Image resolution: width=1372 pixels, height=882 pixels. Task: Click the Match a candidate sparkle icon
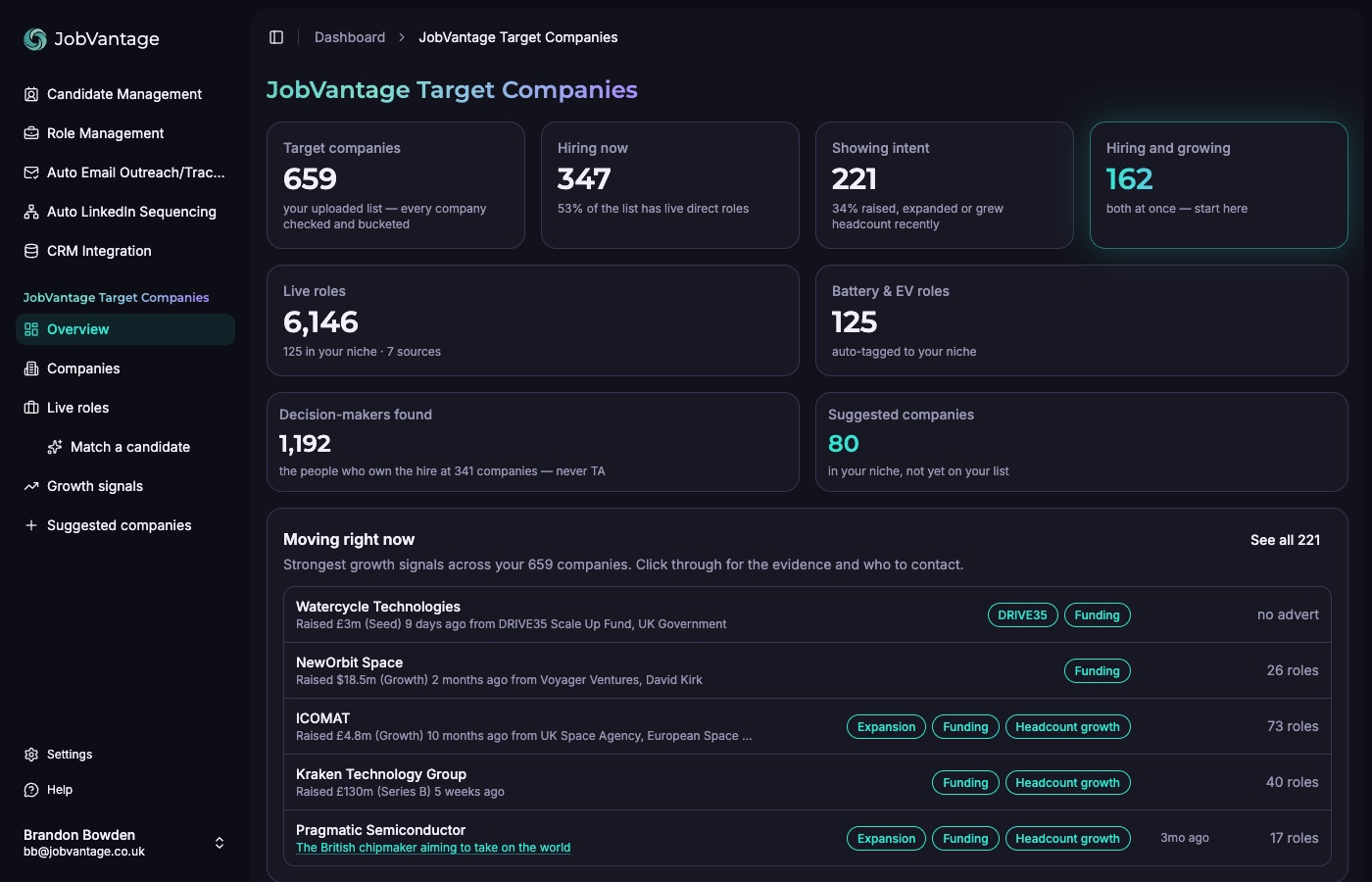pyautogui.click(x=55, y=447)
